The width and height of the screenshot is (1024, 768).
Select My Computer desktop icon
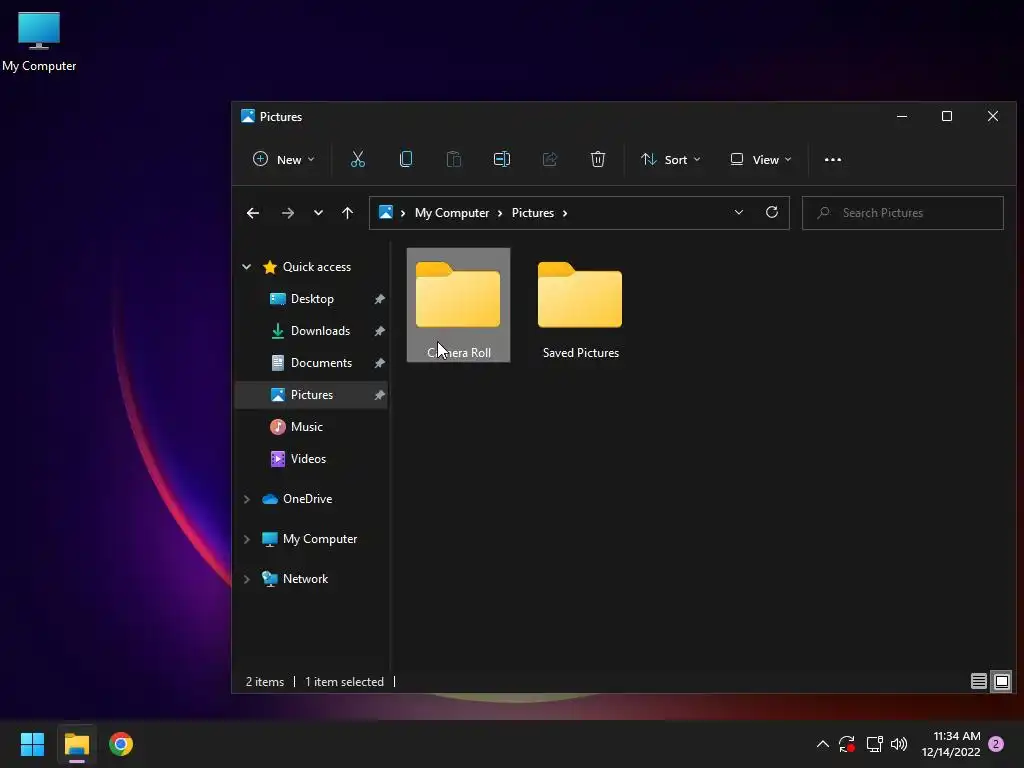pyautogui.click(x=39, y=41)
